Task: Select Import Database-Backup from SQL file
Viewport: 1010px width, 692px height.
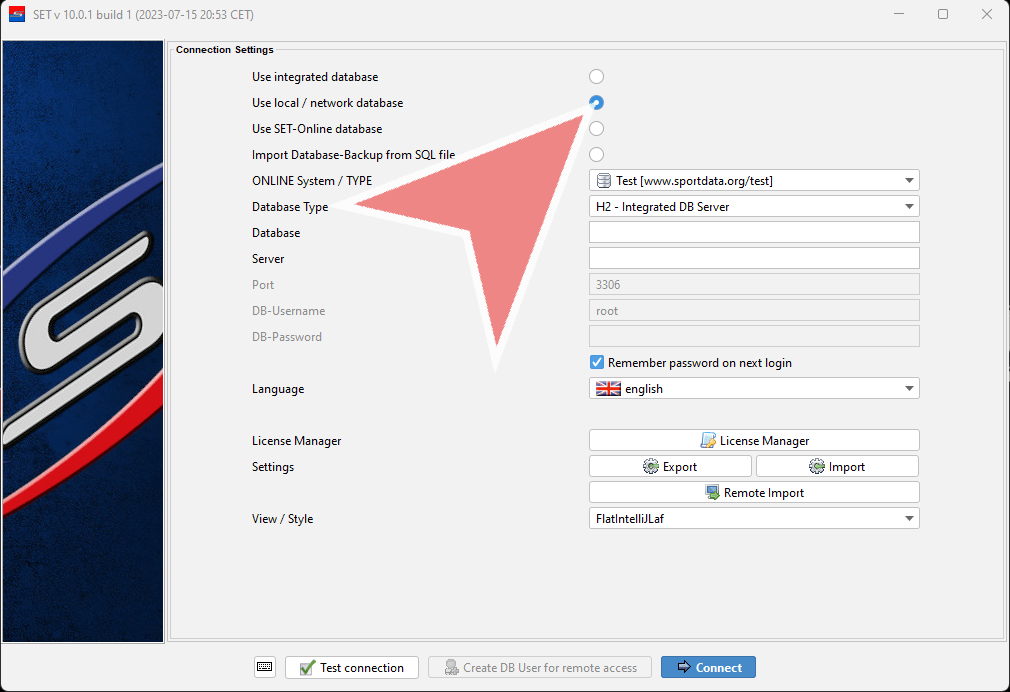Action: point(597,154)
